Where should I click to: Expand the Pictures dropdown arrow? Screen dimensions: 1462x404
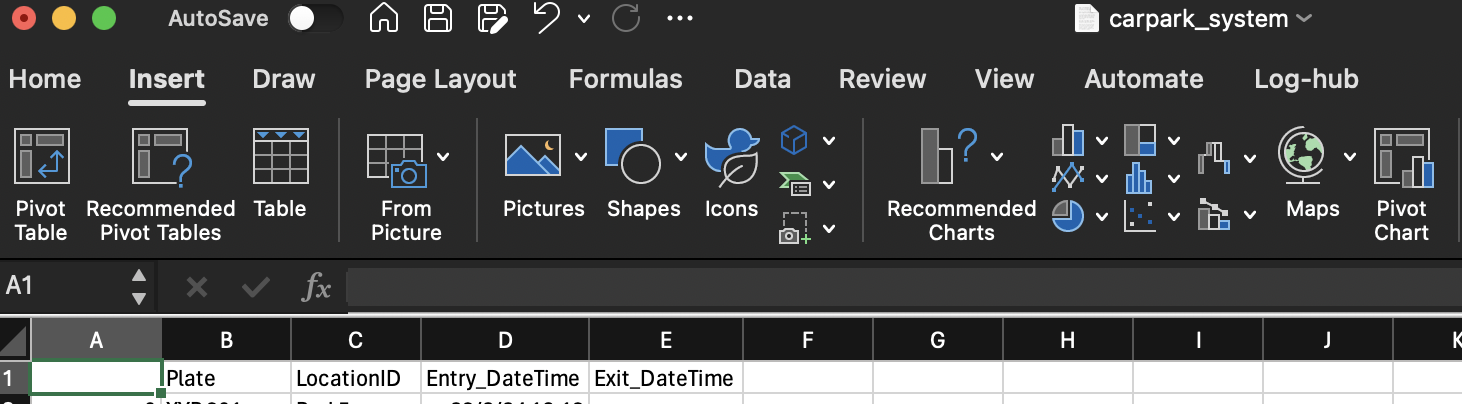pyautogui.click(x=580, y=157)
